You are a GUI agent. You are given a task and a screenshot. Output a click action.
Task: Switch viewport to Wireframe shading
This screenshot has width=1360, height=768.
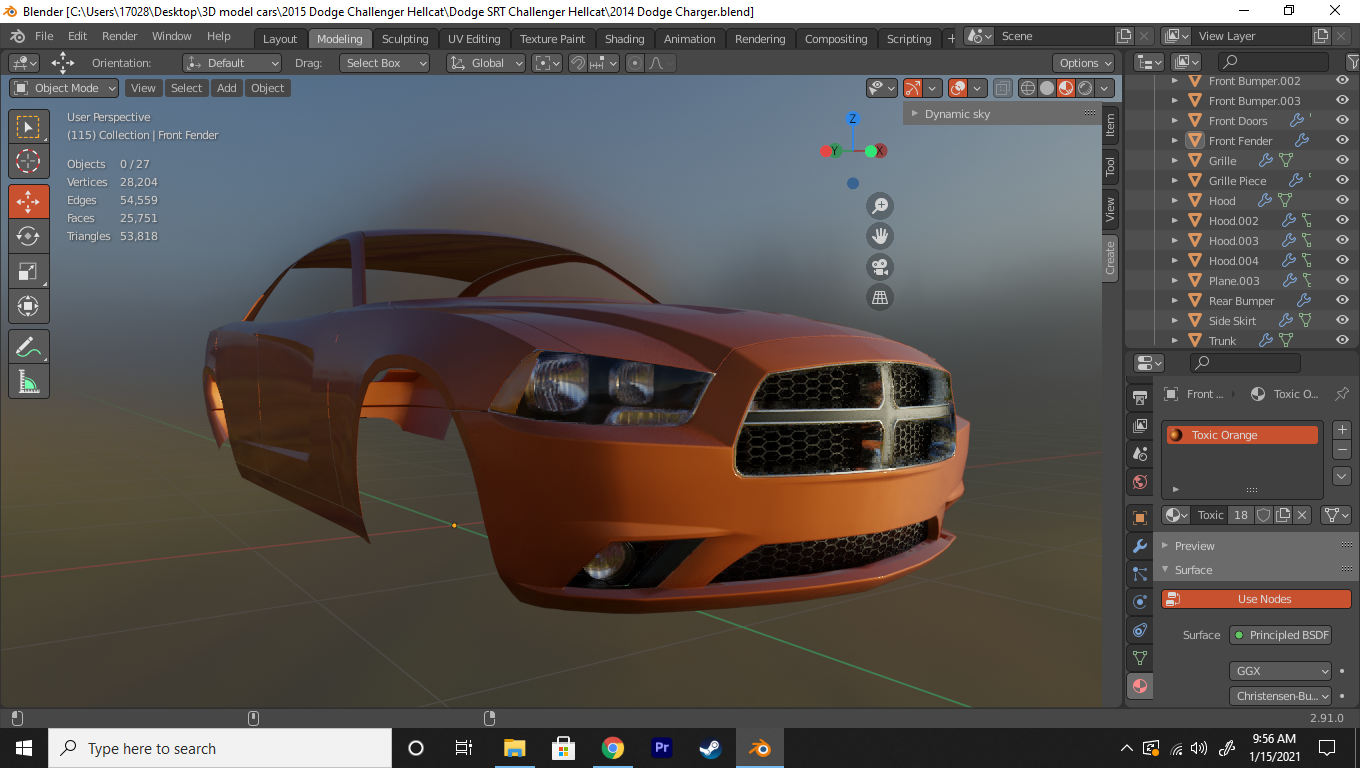pyautogui.click(x=1027, y=88)
